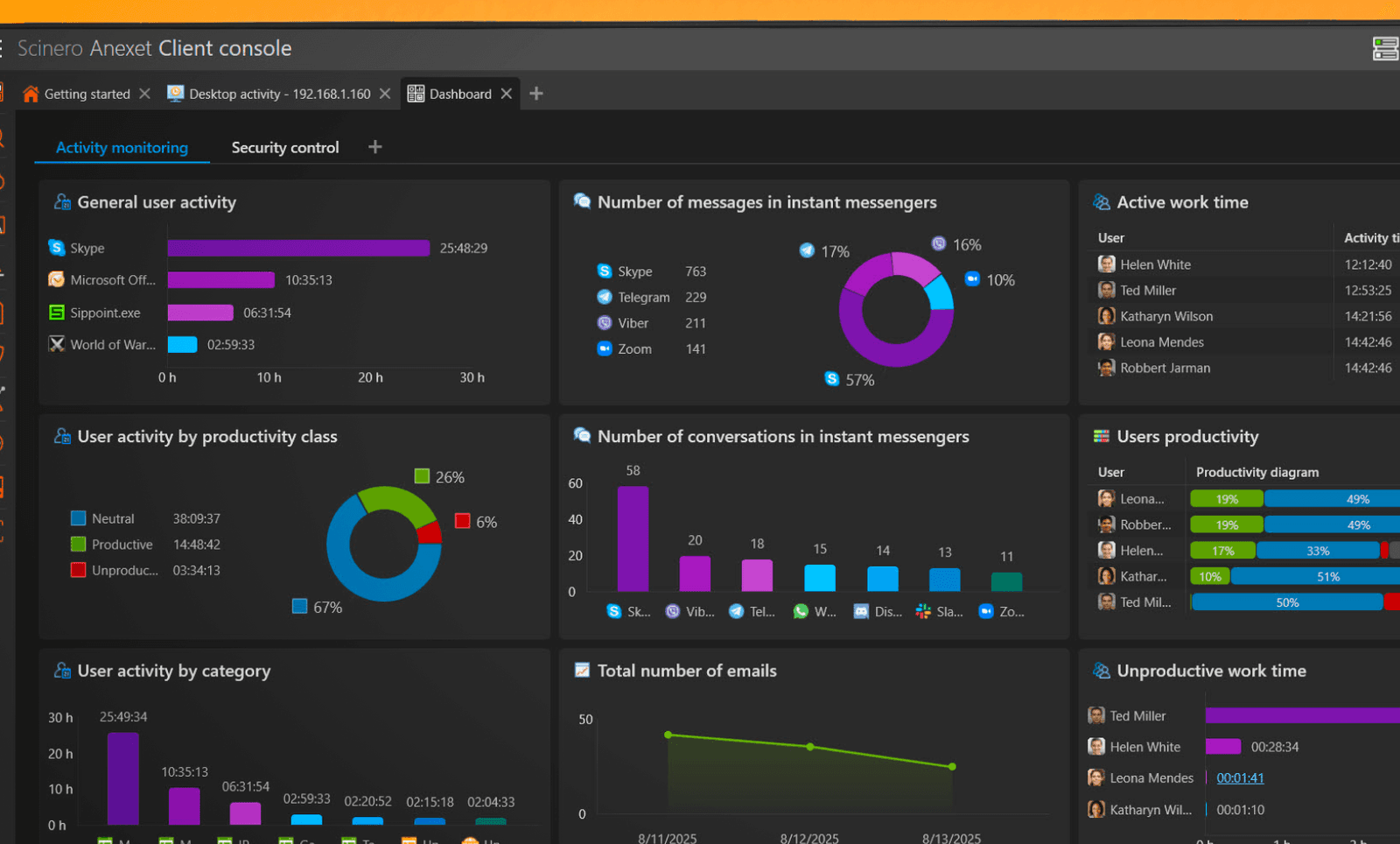Viewport: 1400px width, 844px height.
Task: Open the Activity monitoring dashboard page
Action: point(122,148)
